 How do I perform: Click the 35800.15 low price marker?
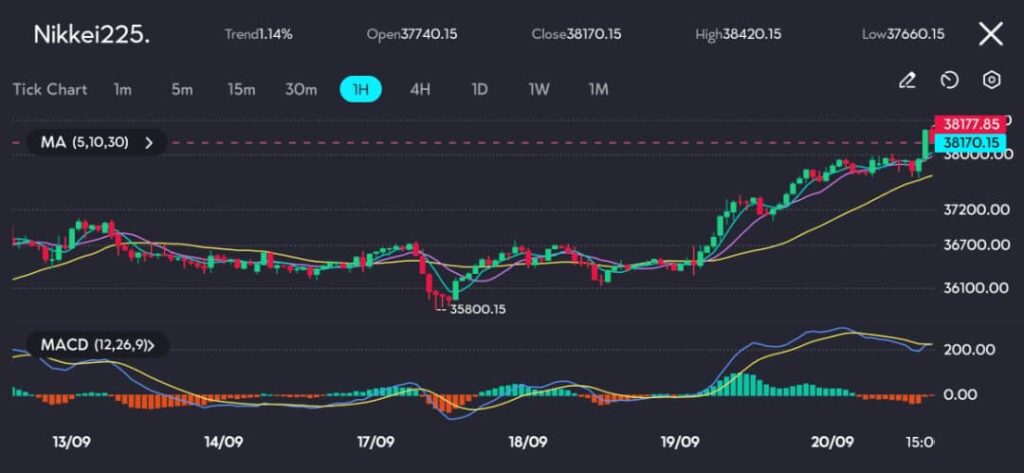[x=478, y=309]
